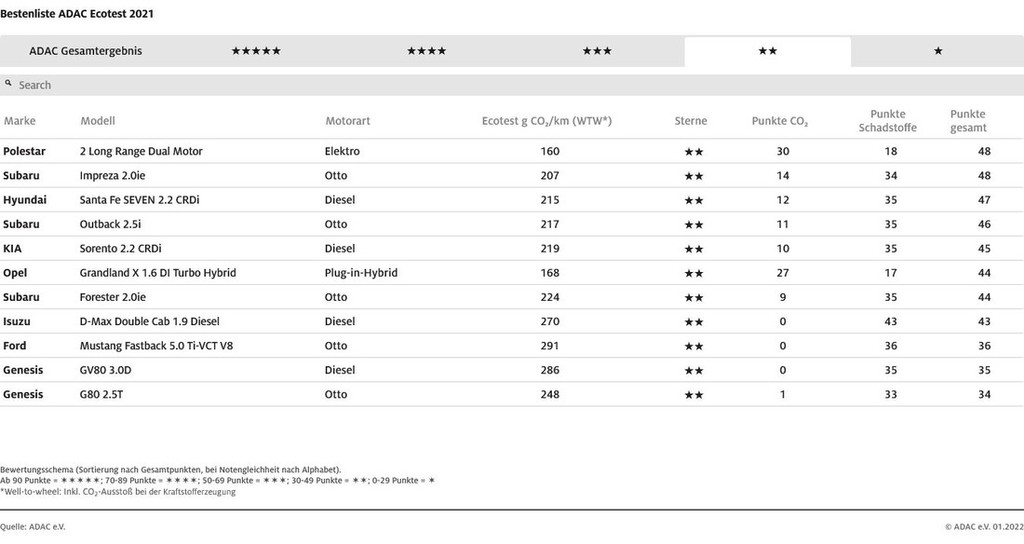Switch to the four-star rating tab

coord(427,51)
